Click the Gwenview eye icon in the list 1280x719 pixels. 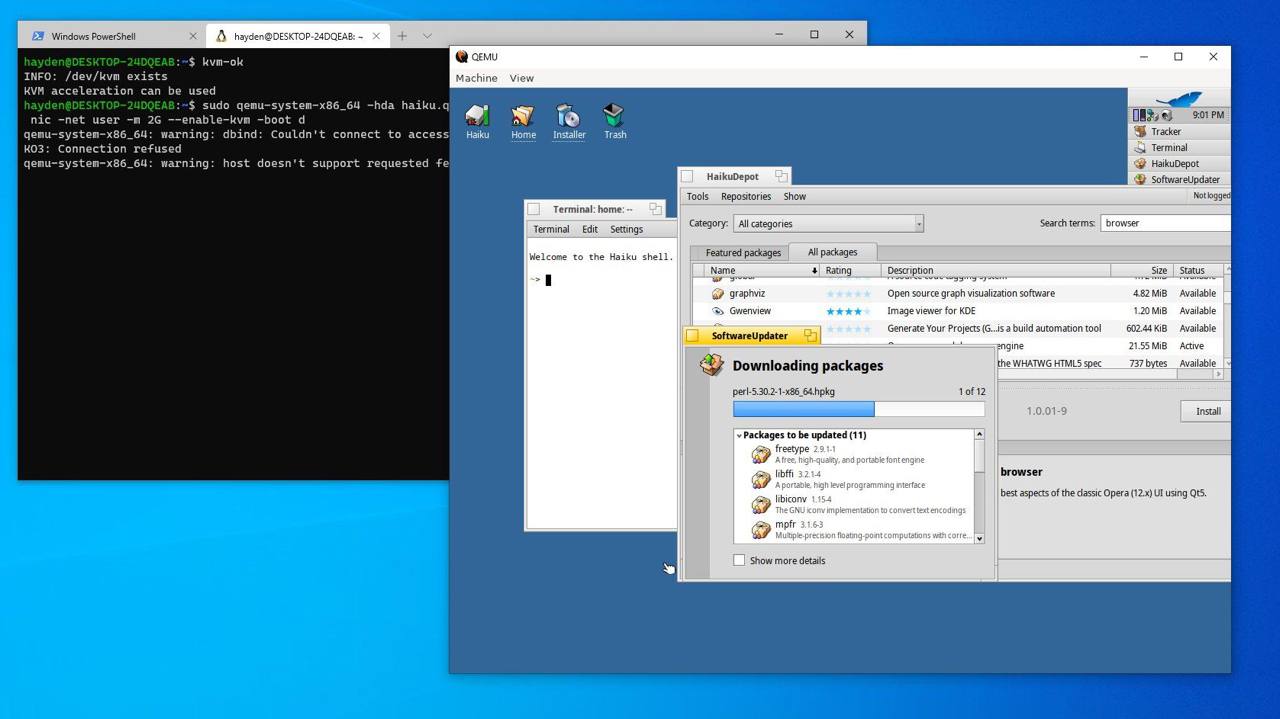pyautogui.click(x=717, y=311)
